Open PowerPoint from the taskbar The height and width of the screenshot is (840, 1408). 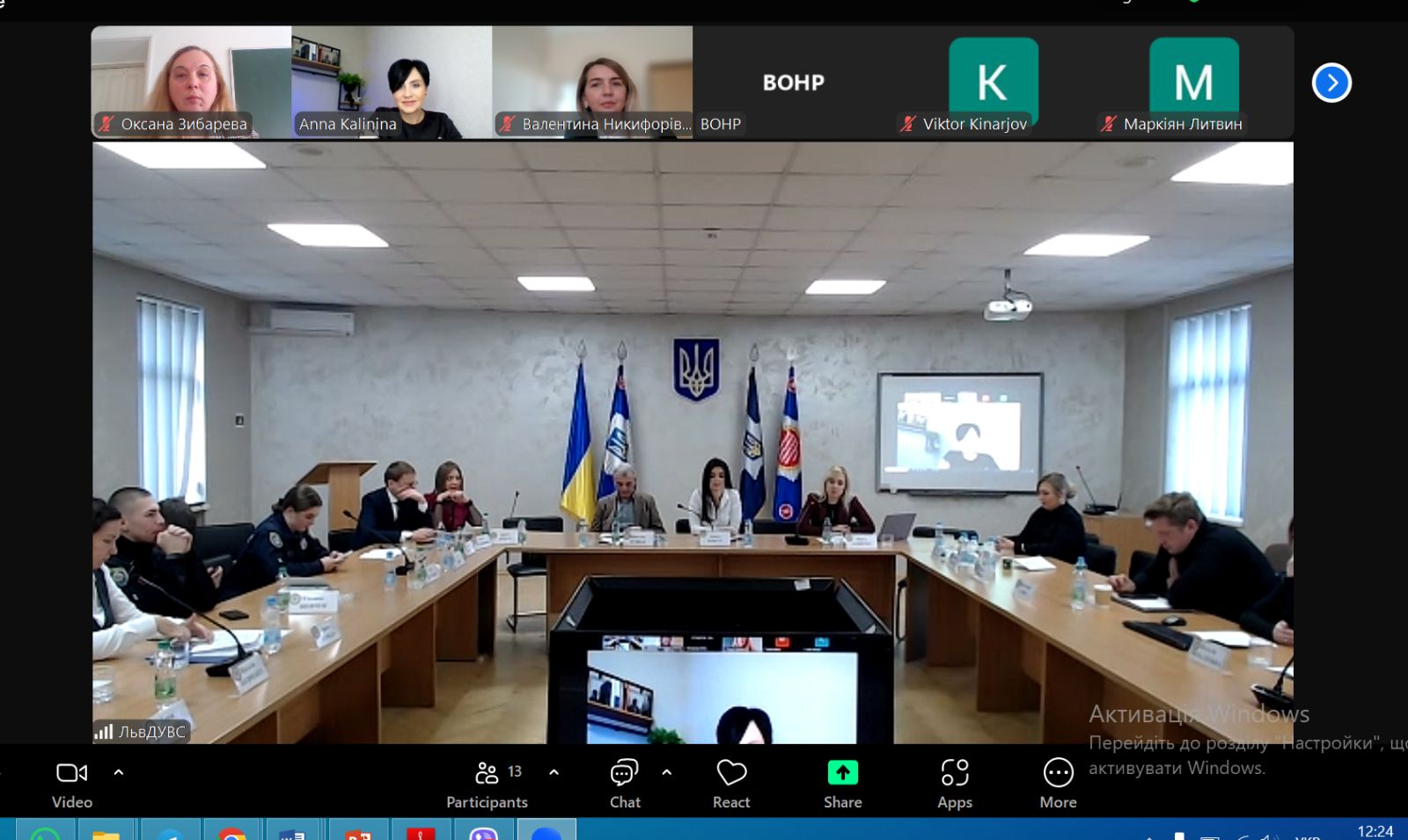click(353, 834)
